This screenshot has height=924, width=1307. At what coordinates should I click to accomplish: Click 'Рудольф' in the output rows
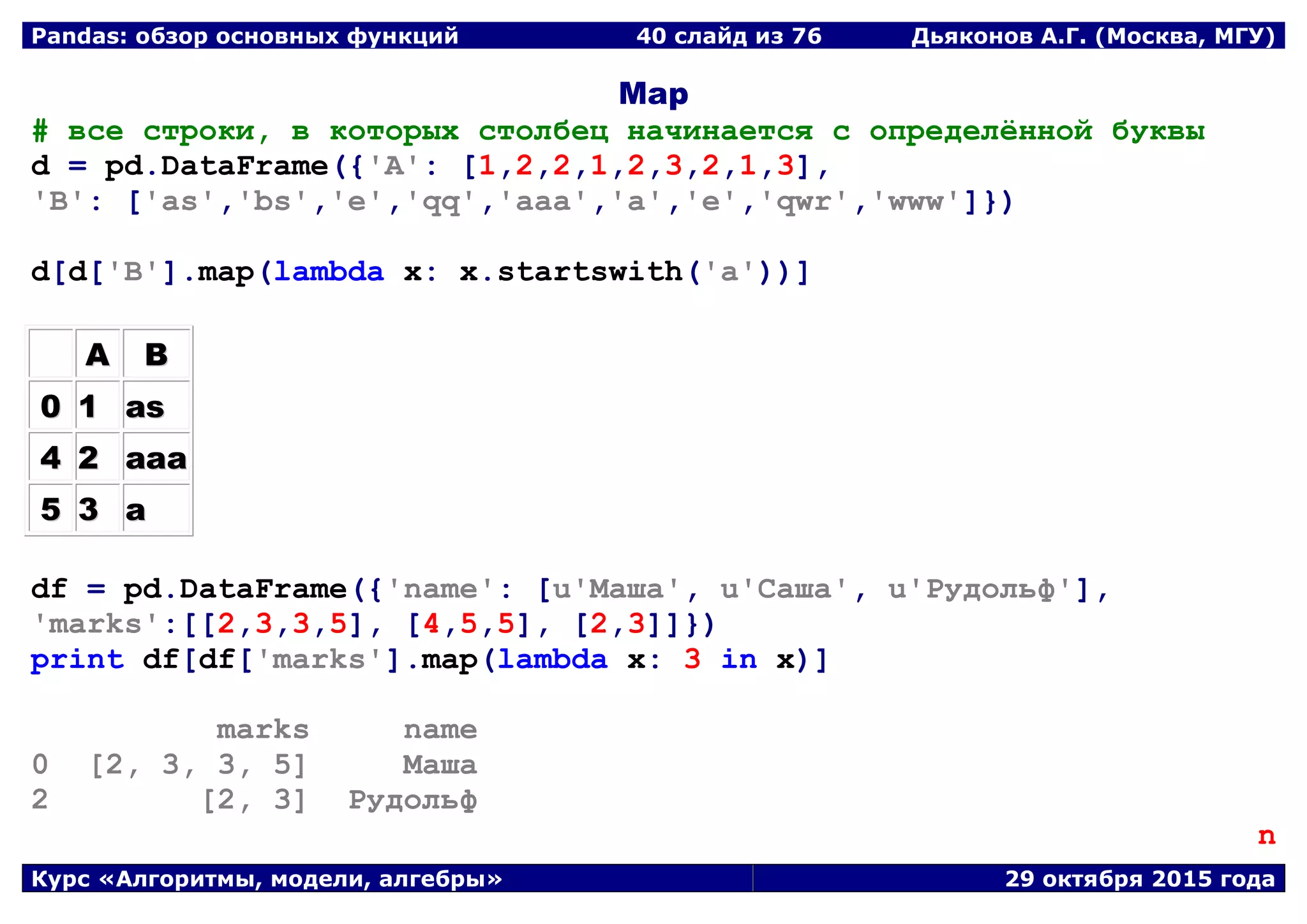point(412,800)
